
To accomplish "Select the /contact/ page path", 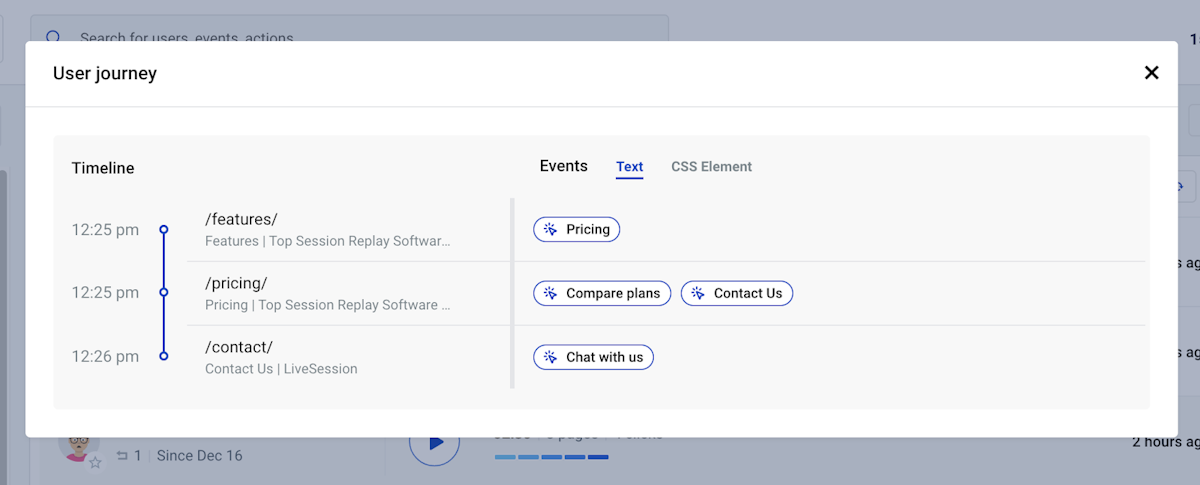I will [239, 347].
